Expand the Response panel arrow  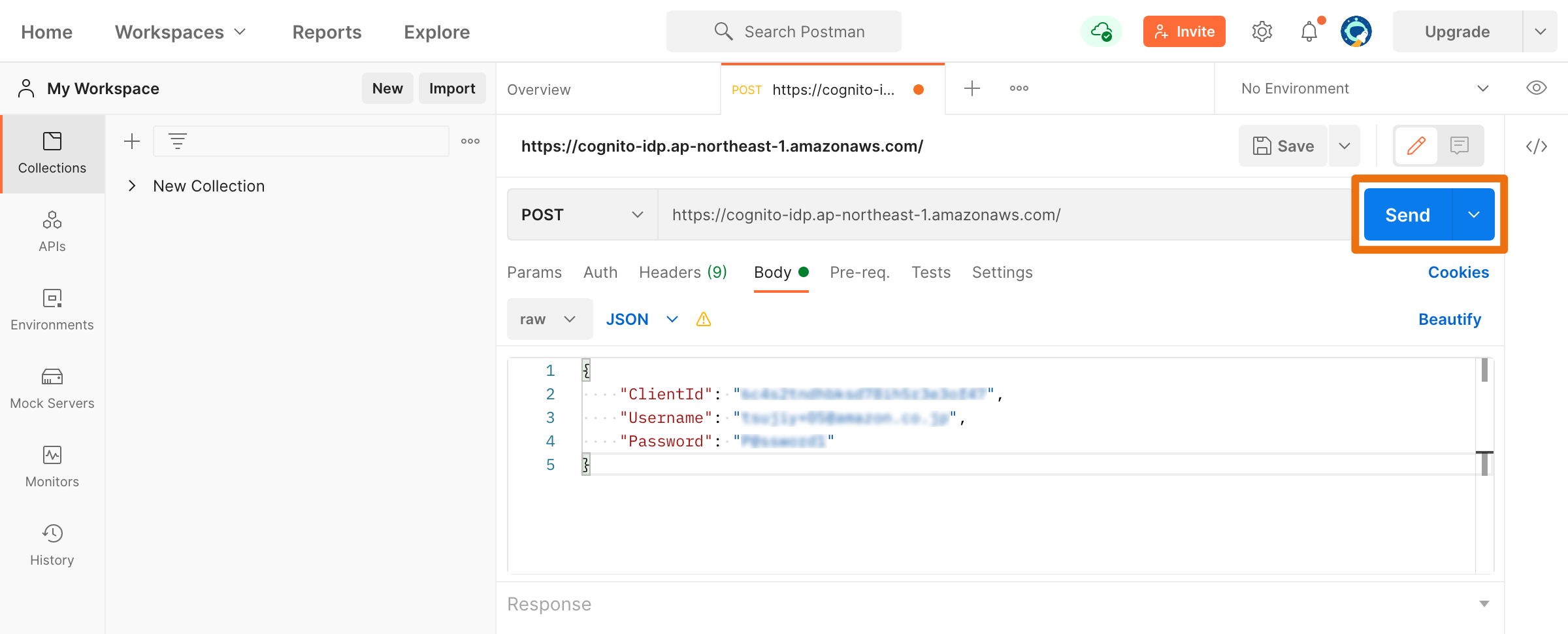click(x=1484, y=604)
